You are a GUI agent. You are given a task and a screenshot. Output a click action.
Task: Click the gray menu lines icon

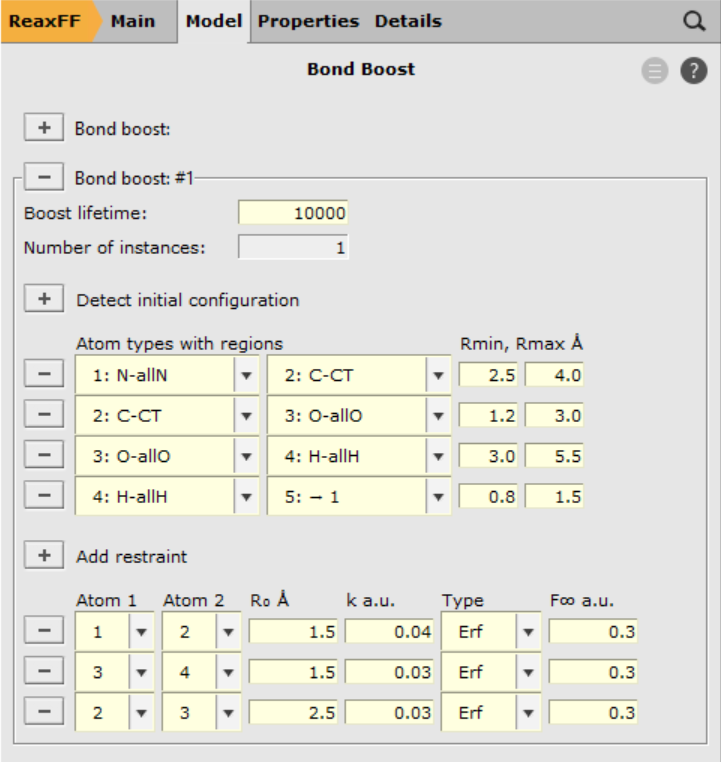[x=654, y=71]
